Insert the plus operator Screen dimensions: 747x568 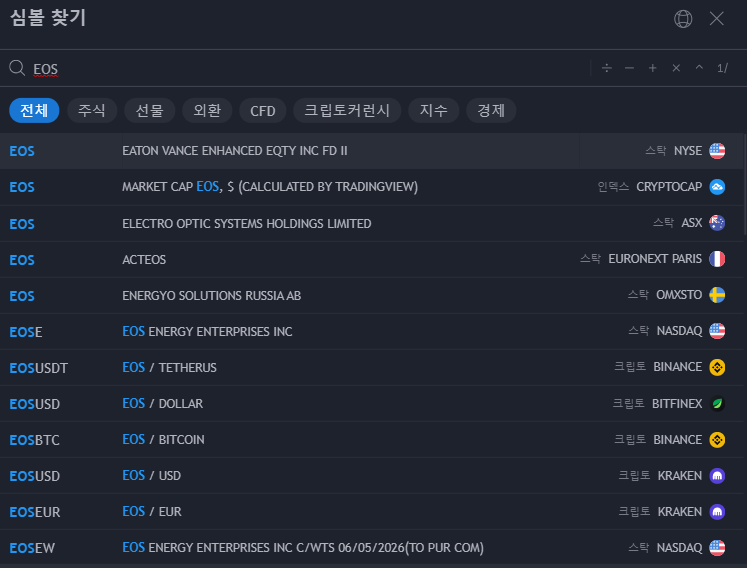coord(653,68)
